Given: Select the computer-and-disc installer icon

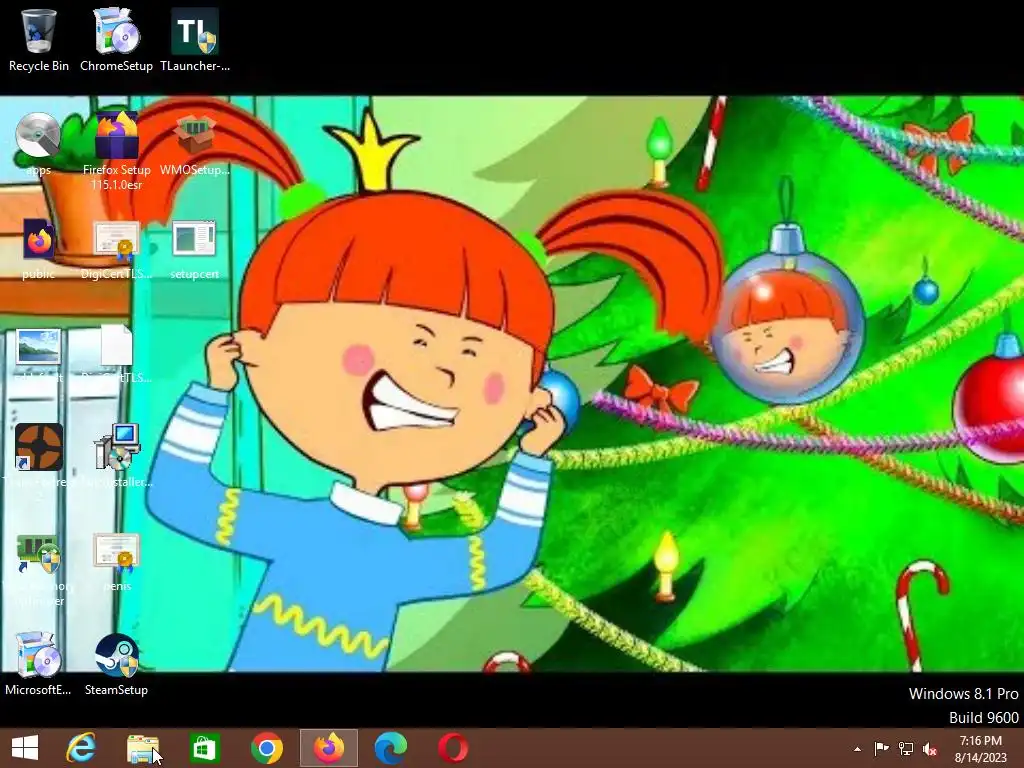Looking at the screenshot, I should coord(116,456).
